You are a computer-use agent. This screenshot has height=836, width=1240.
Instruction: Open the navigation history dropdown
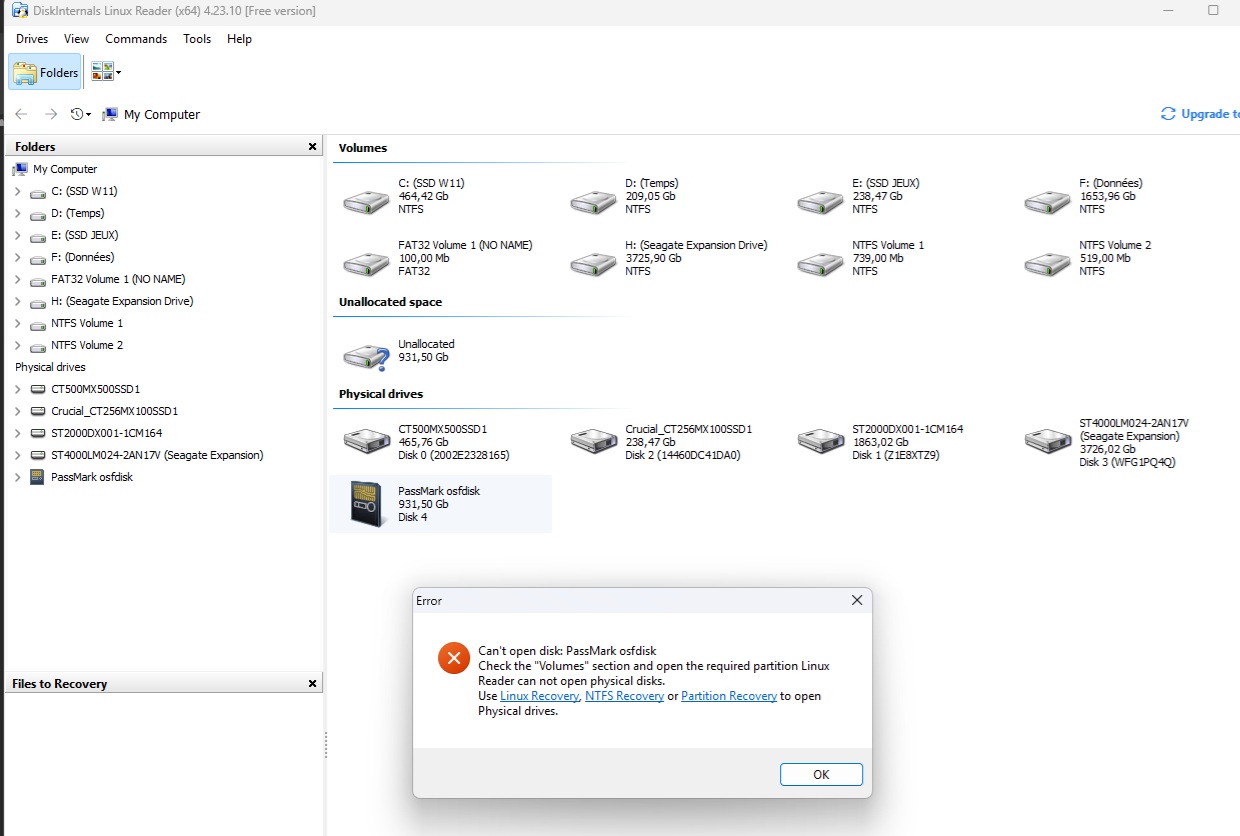coord(81,114)
